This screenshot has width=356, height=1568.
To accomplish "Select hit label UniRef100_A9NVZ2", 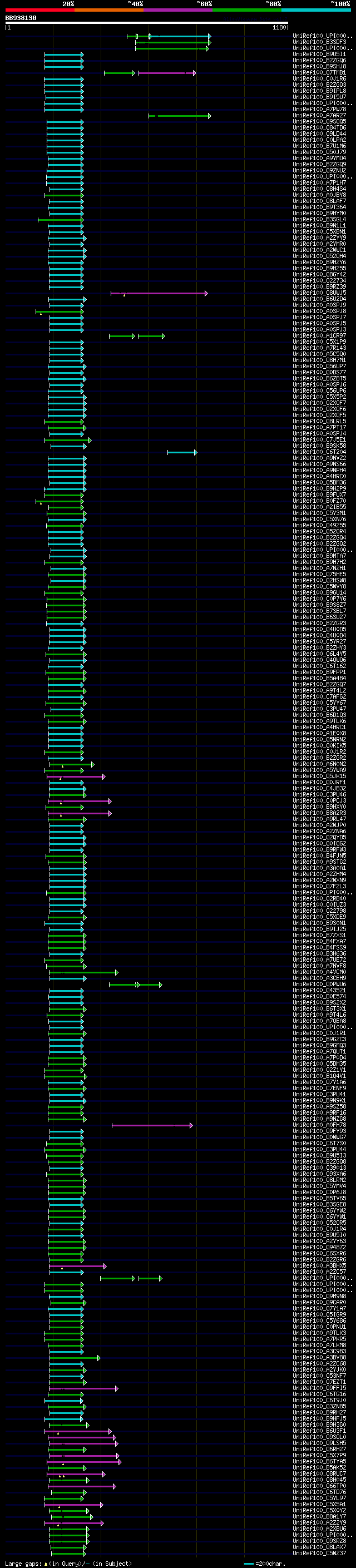I will click(x=319, y=458).
